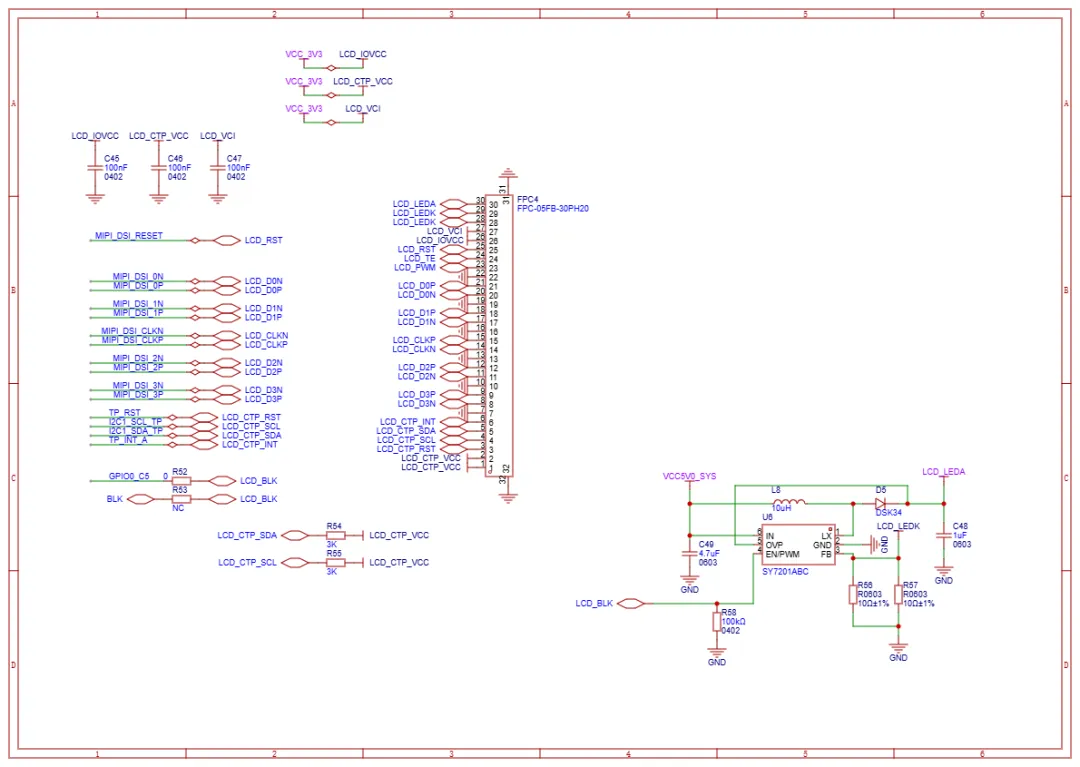Select the R52 resistor symbol
Image resolution: width=1080 pixels, height=767 pixels.
click(181, 480)
